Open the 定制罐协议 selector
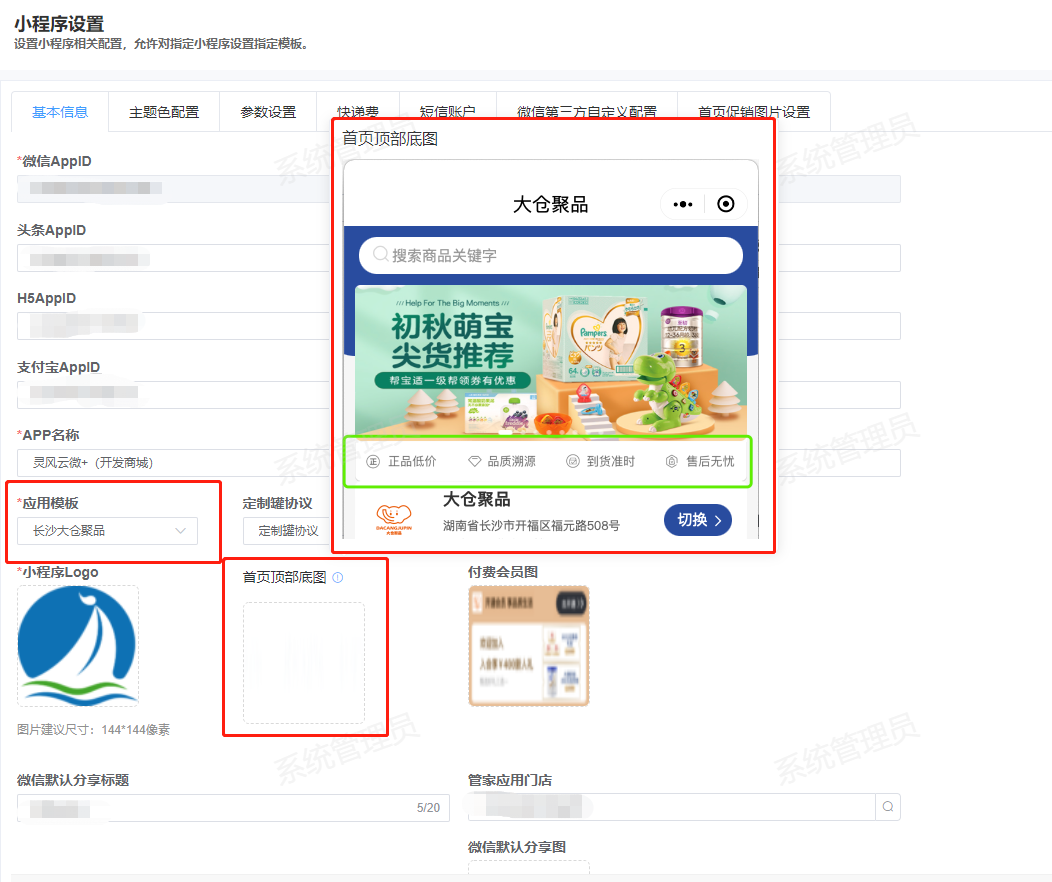 pos(288,531)
